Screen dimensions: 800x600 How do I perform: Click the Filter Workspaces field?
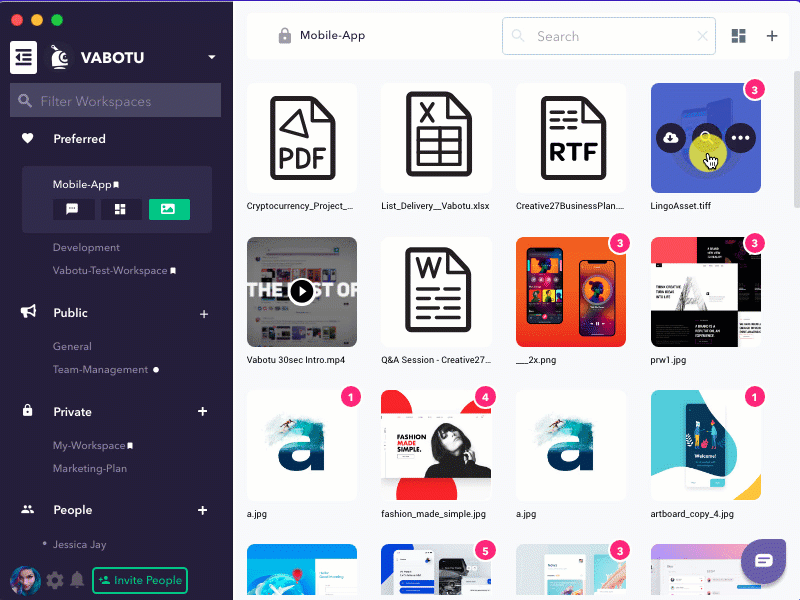coord(115,101)
